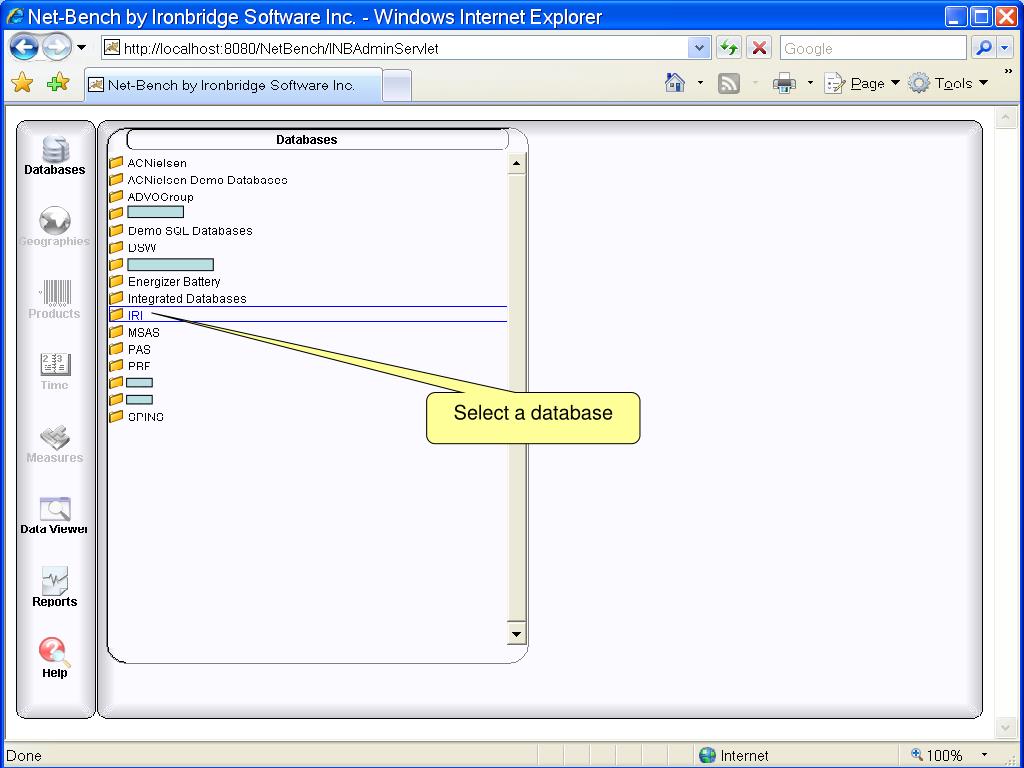
Task: Click the database list scroll-down arrow
Action: pyautogui.click(x=517, y=633)
